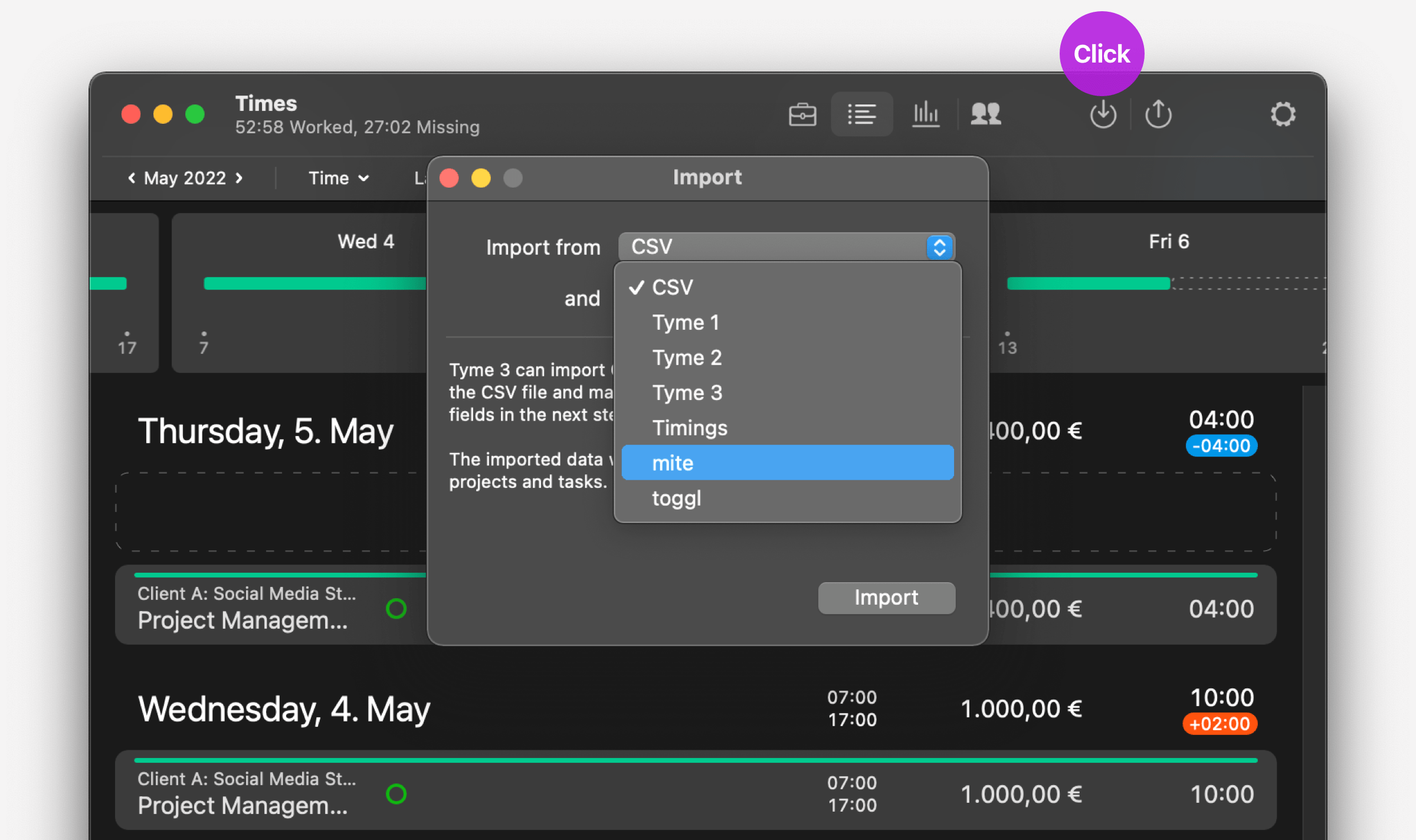Select the Wed 4 green progress bar

tap(315, 284)
